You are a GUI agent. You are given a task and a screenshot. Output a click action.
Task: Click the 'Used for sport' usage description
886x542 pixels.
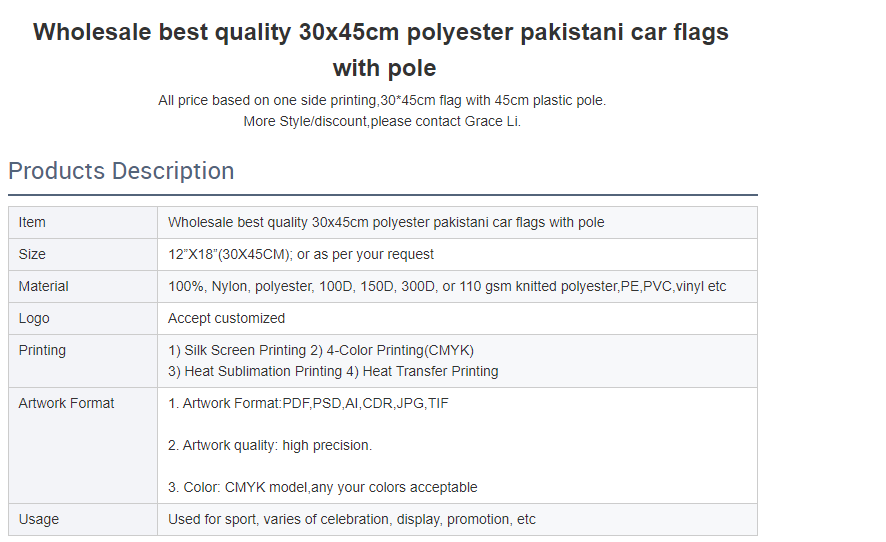click(x=352, y=519)
